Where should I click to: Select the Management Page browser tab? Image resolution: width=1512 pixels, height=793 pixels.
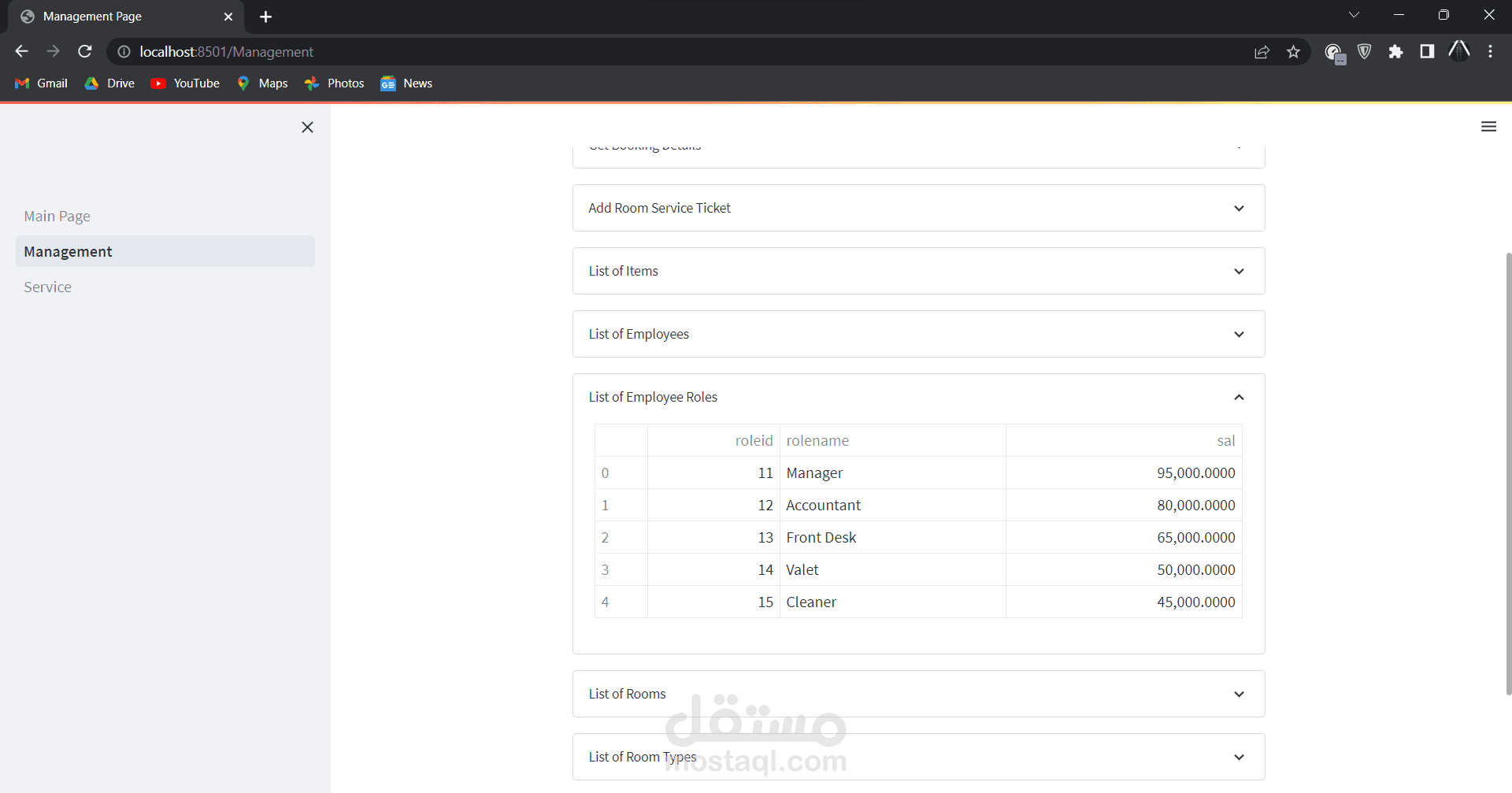pyautogui.click(x=126, y=17)
